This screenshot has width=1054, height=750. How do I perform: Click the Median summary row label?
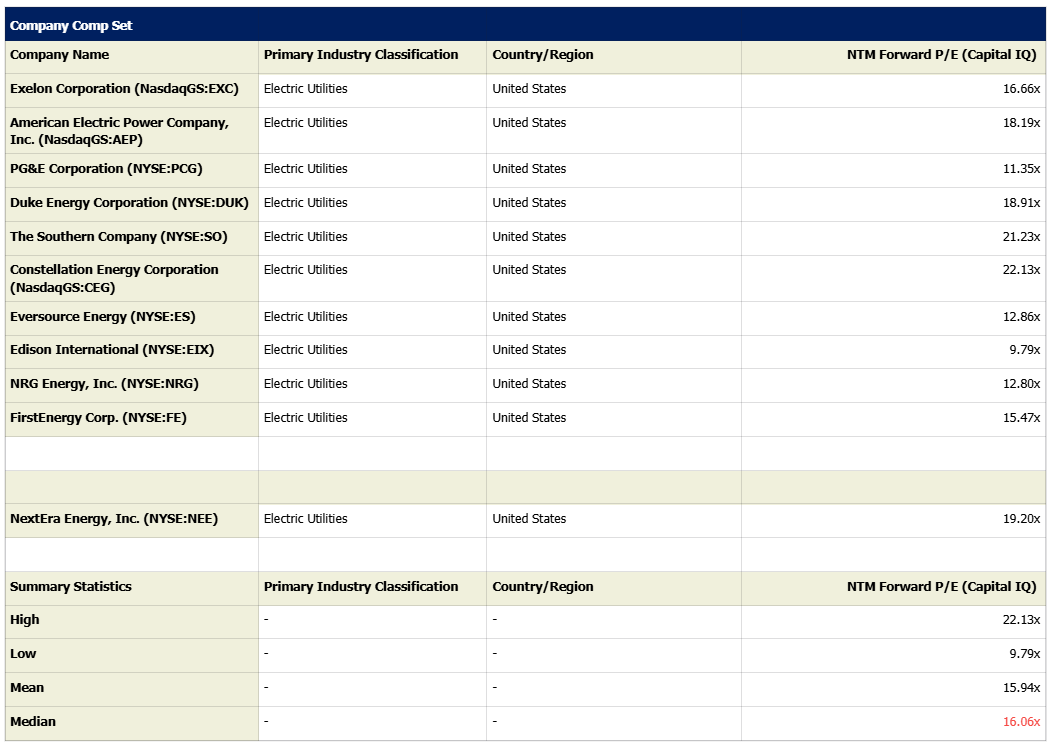[33, 722]
